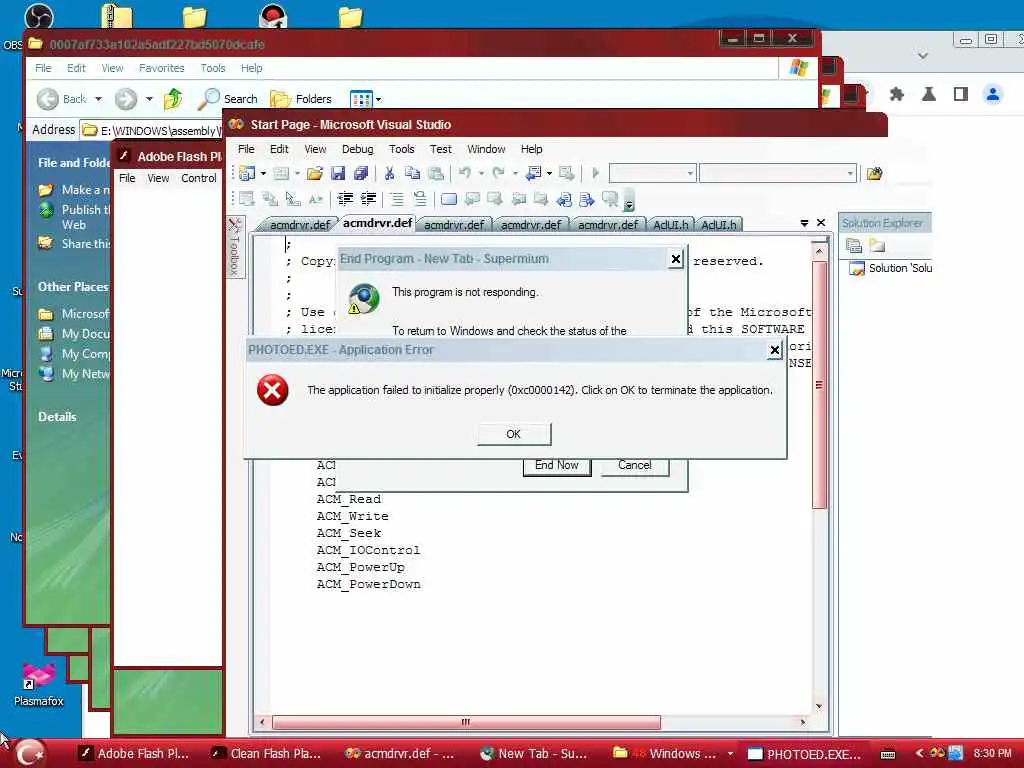Click the Copy icon in Visual Studio toolbar
This screenshot has width=1024, height=768.
[x=412, y=173]
